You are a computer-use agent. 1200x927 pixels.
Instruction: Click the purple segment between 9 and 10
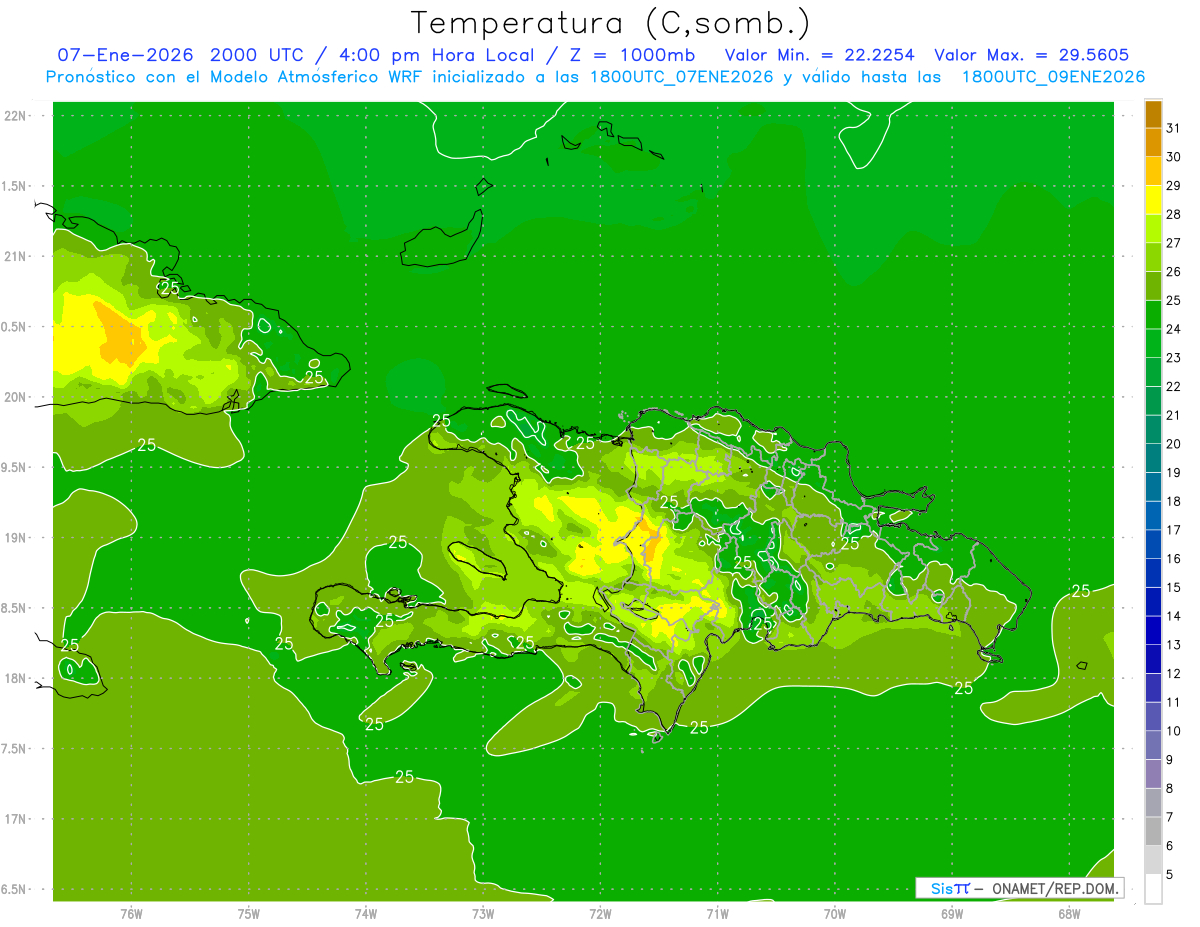1153,745
